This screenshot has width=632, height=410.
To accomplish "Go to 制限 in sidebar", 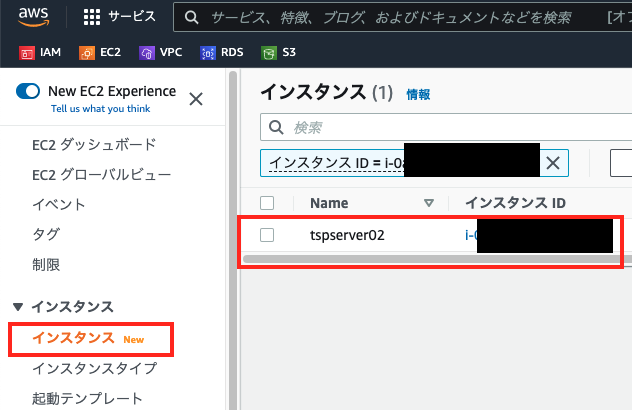I will click(x=46, y=265).
